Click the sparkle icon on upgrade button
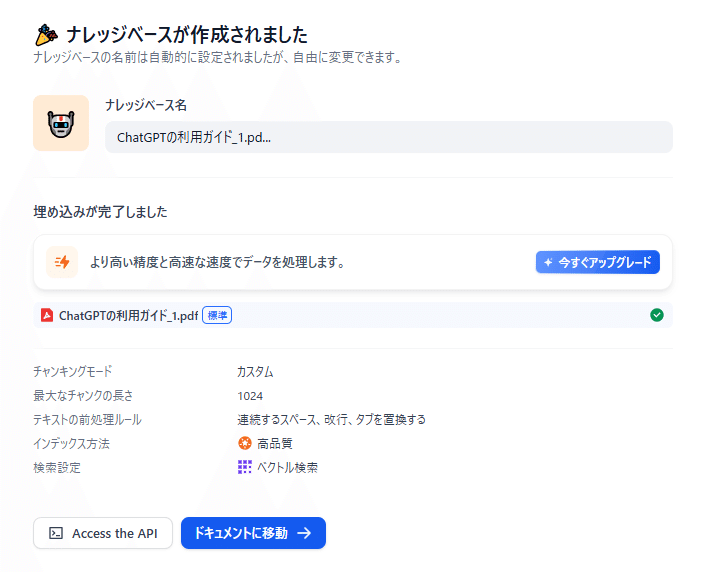The width and height of the screenshot is (703, 572). coord(548,262)
